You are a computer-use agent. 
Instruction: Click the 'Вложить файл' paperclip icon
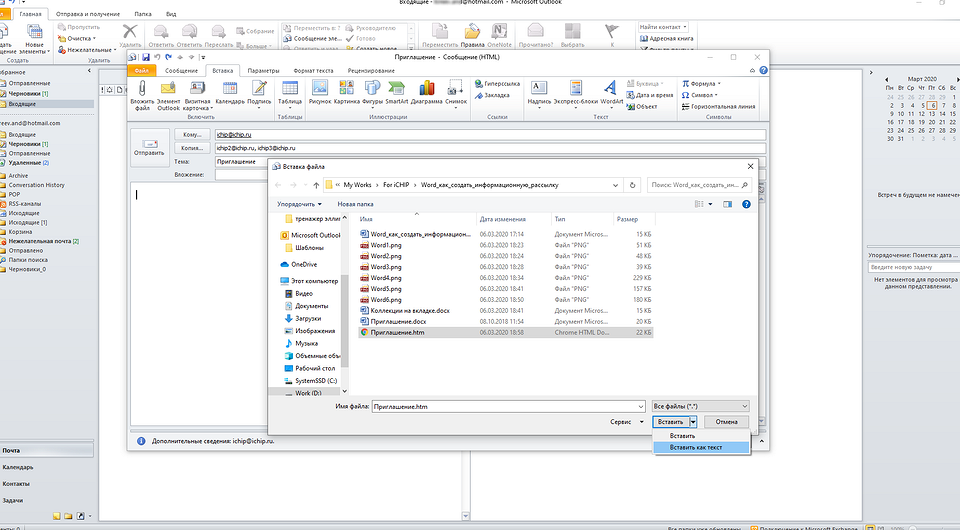(142, 93)
